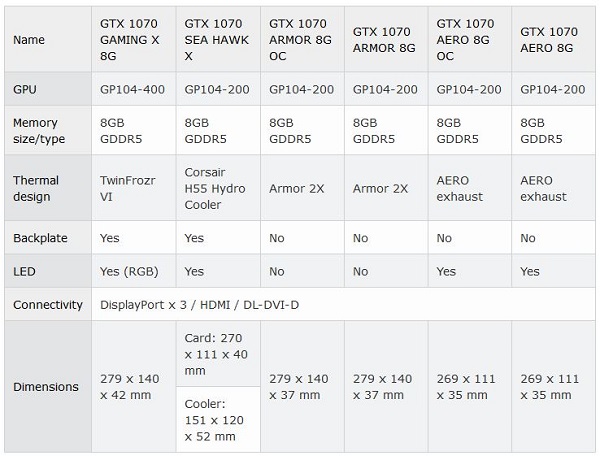600x460 pixels.
Task: Click the LED row label
Action: pyautogui.click(x=24, y=271)
